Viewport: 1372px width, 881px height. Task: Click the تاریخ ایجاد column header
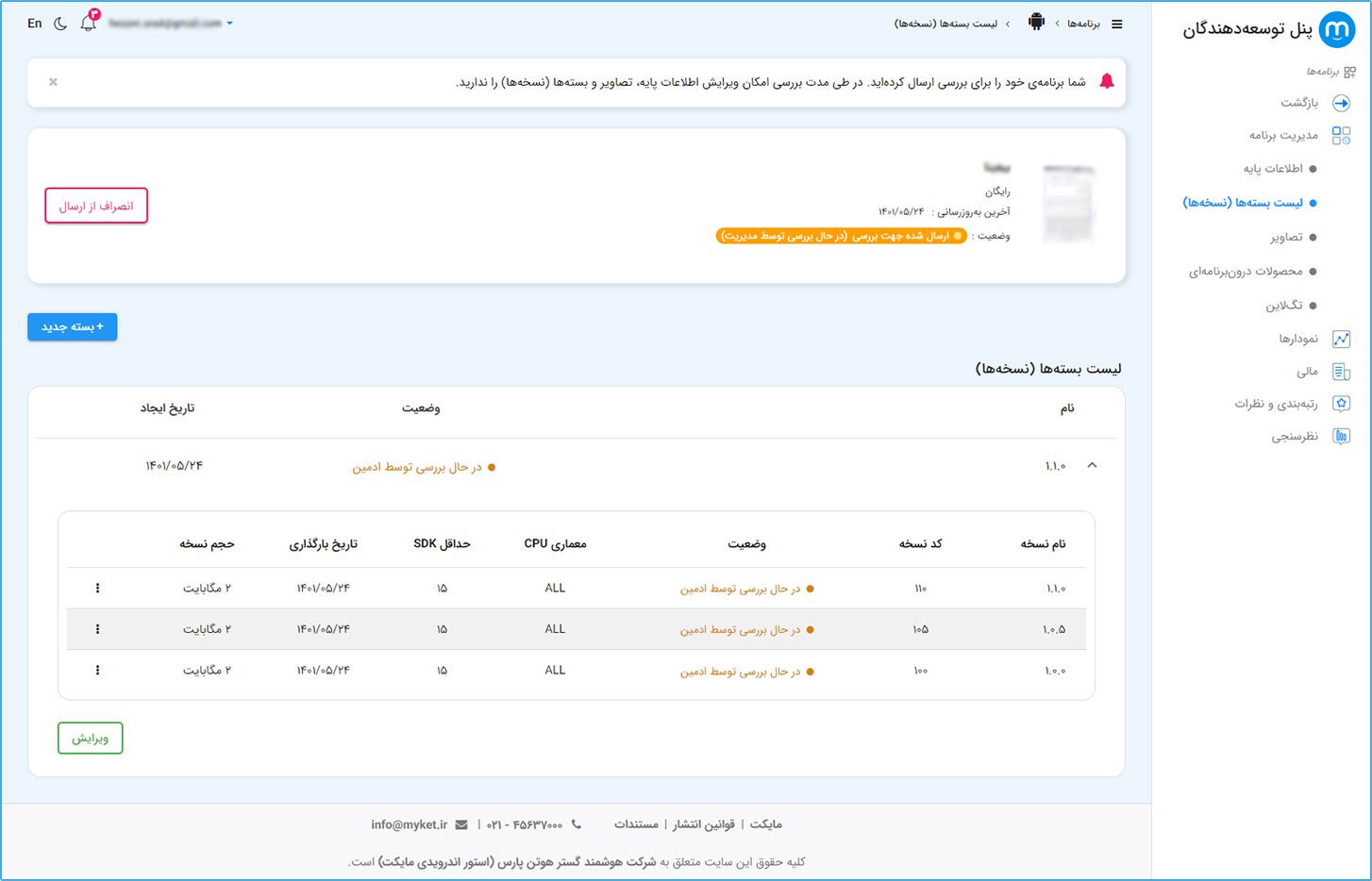click(x=167, y=408)
